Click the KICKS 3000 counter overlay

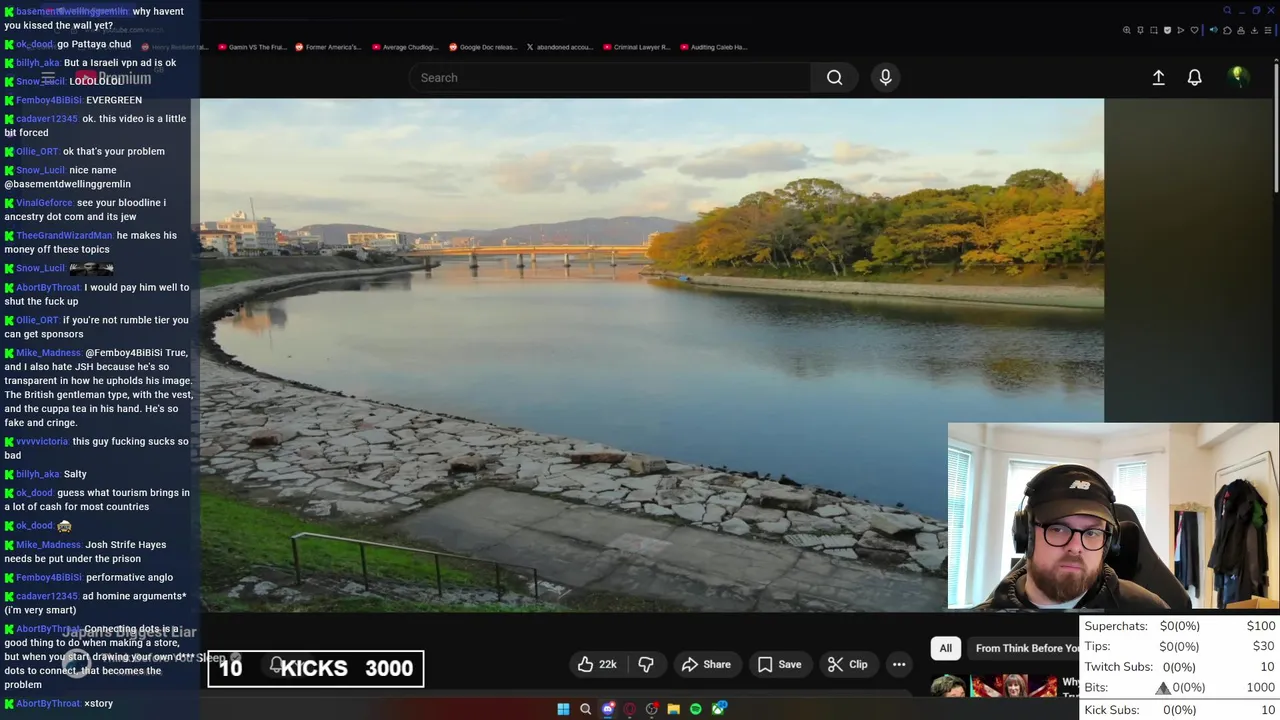pyautogui.click(x=315, y=669)
